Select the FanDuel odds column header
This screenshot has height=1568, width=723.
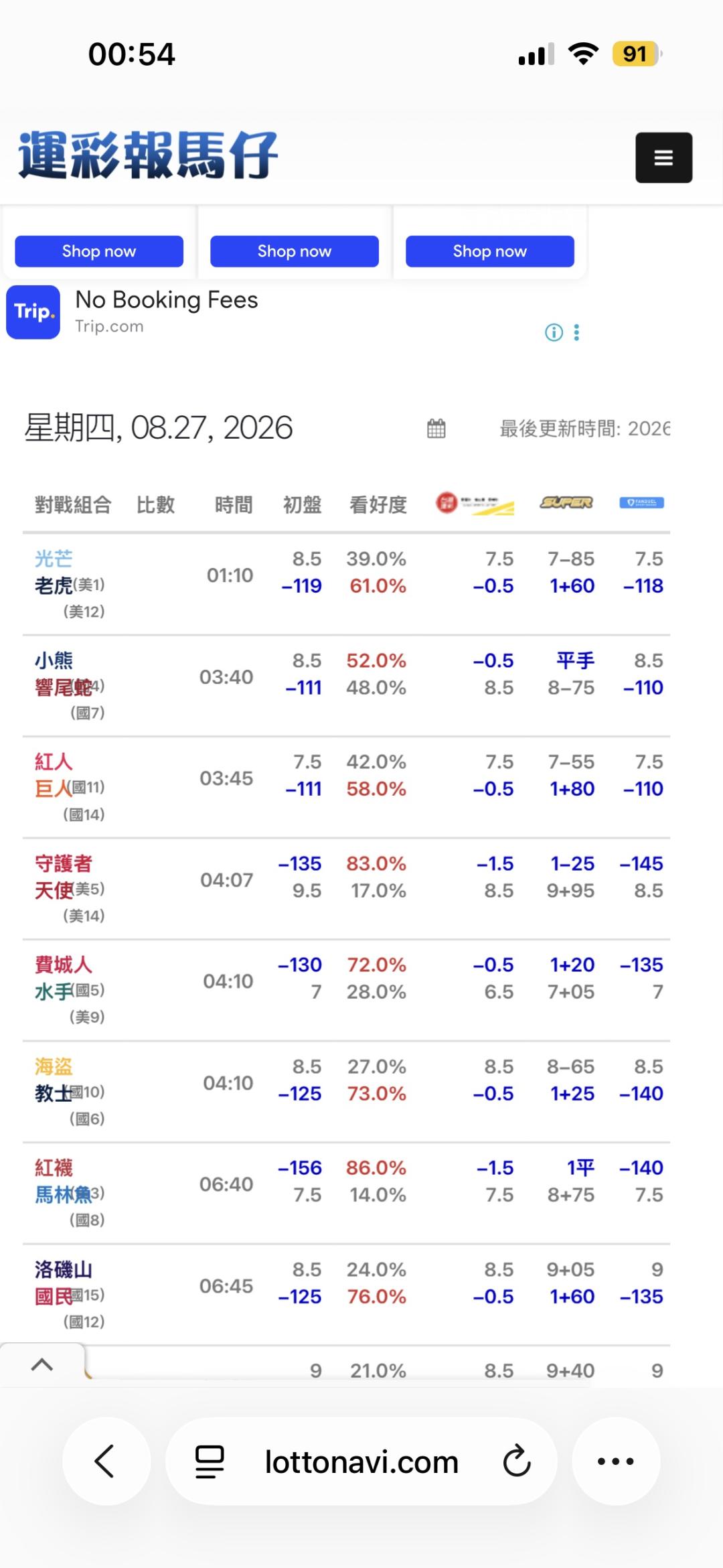pyautogui.click(x=641, y=502)
